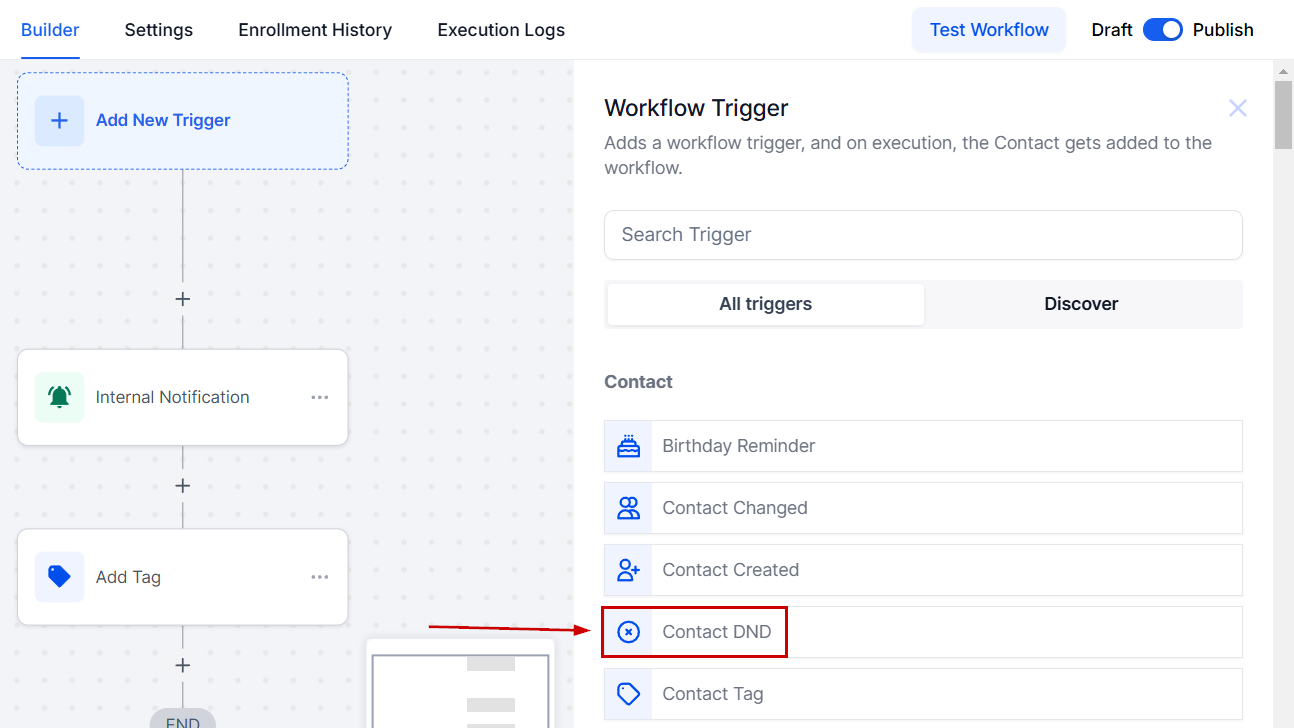Click the Add Tag blue tag icon

pyautogui.click(x=59, y=577)
